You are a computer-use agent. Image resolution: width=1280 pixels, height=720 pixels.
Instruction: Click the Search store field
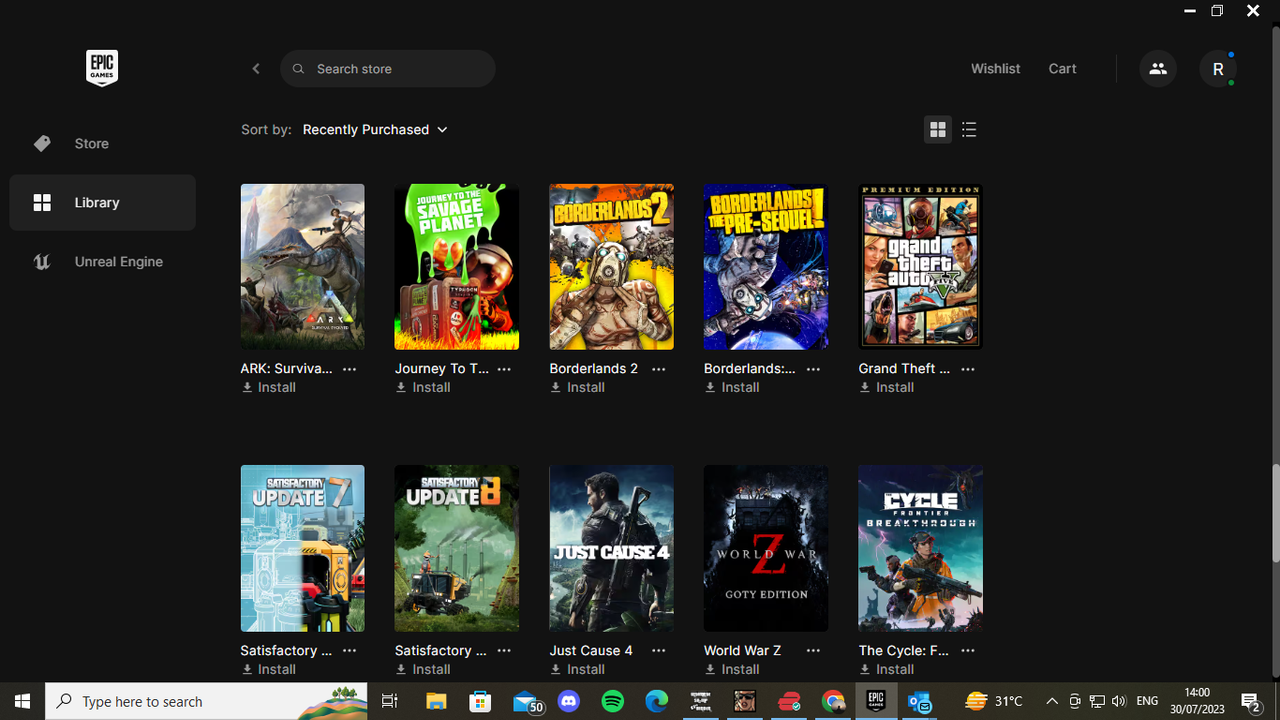(x=388, y=69)
